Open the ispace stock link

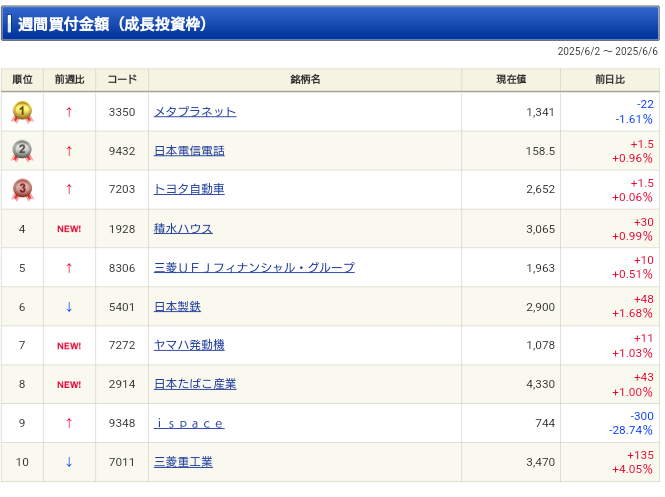coord(189,423)
